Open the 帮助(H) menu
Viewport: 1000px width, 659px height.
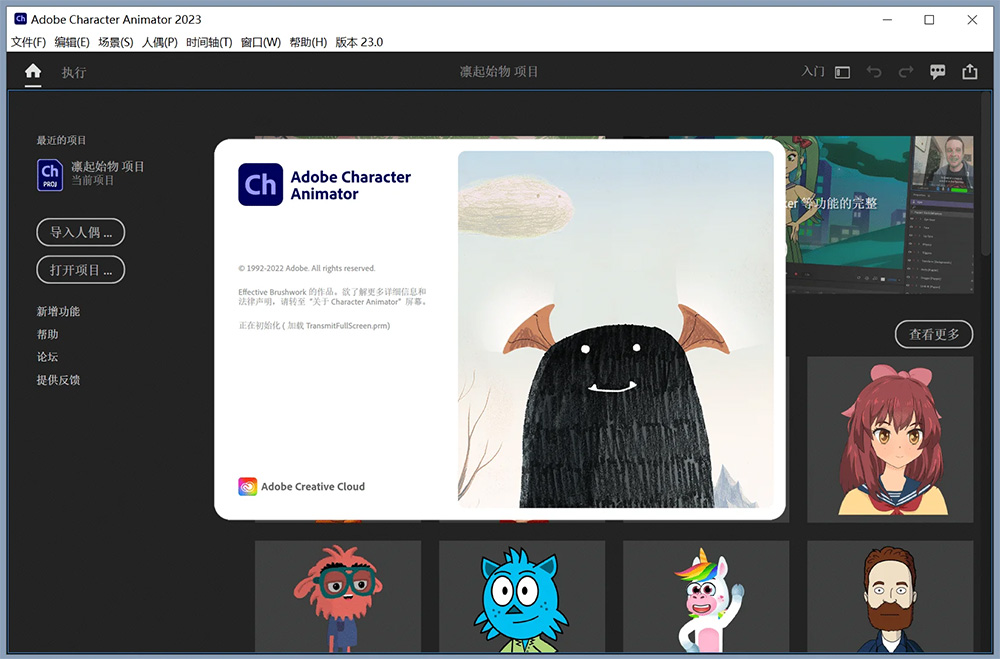click(309, 42)
